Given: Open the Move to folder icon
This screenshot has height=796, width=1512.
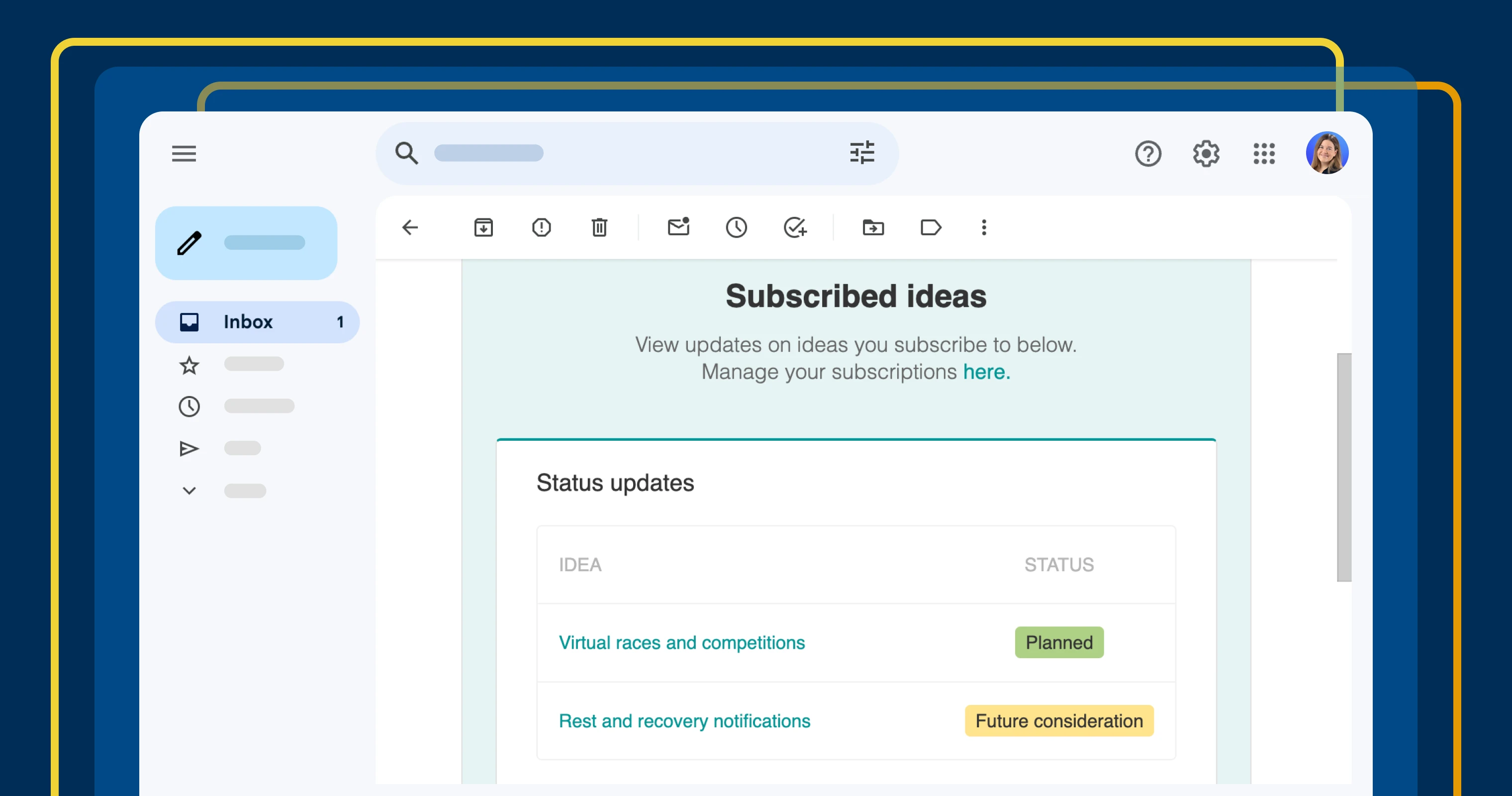Looking at the screenshot, I should click(873, 227).
